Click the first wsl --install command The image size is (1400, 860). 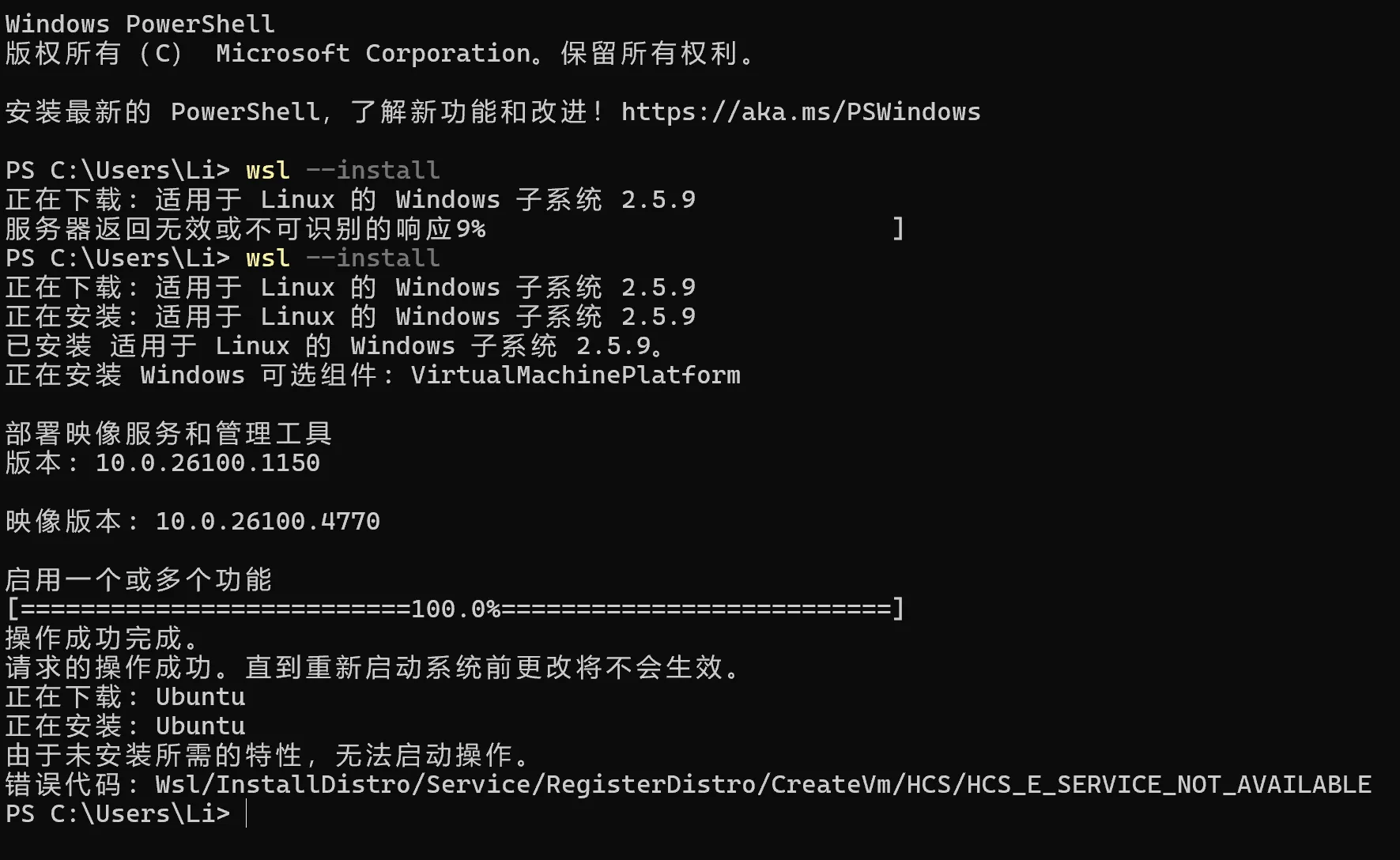(342, 171)
